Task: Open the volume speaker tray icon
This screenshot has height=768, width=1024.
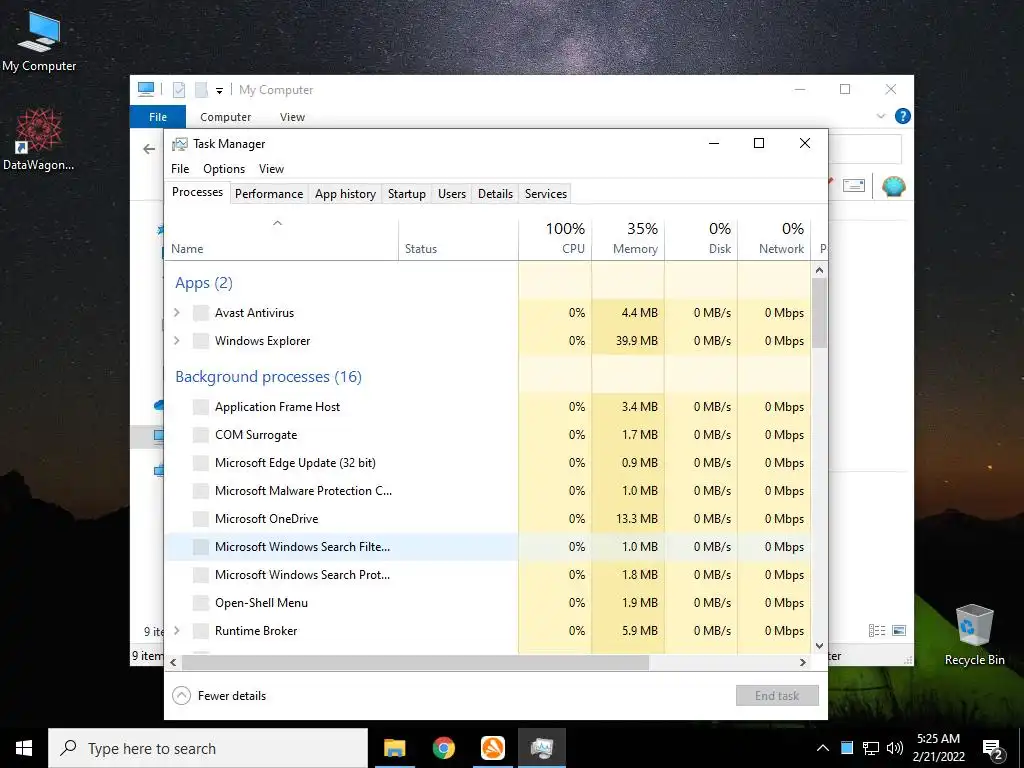Action: pos(895,748)
